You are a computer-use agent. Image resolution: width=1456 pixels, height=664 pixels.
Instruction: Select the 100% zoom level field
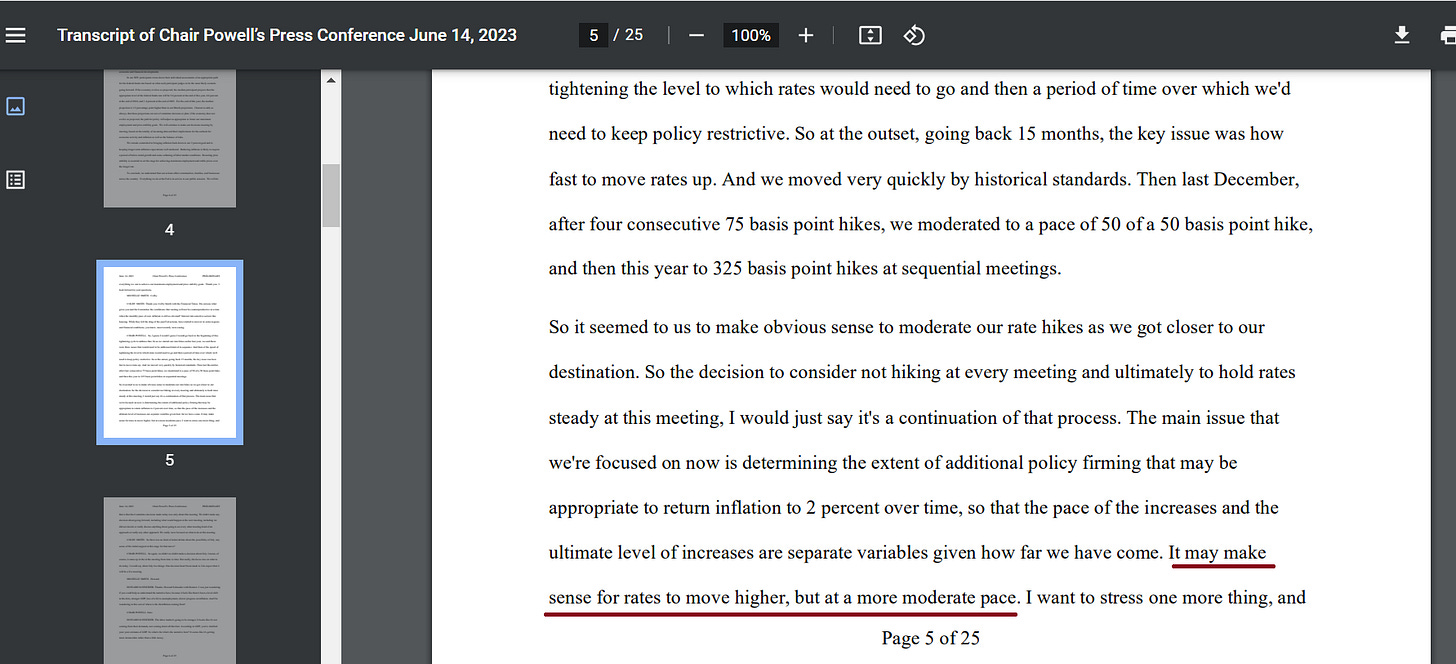click(750, 35)
